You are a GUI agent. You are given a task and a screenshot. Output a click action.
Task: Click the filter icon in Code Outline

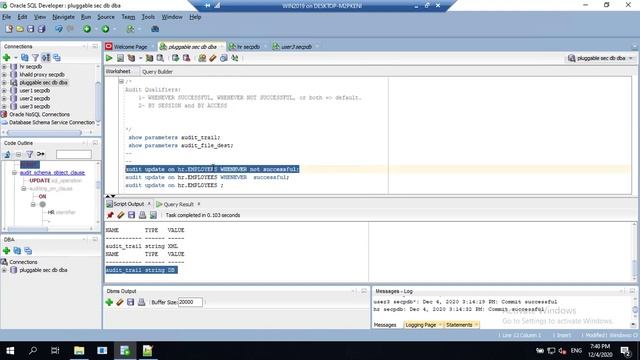click(x=29, y=154)
